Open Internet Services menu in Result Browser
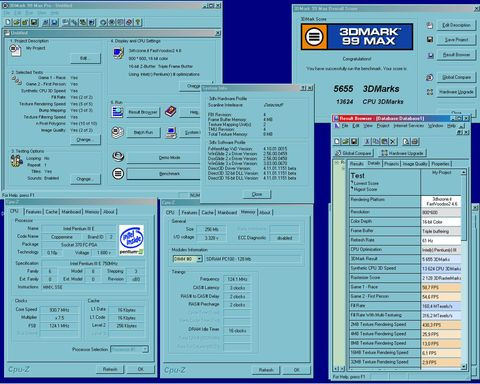The width and height of the screenshot is (480, 384). click(x=409, y=126)
